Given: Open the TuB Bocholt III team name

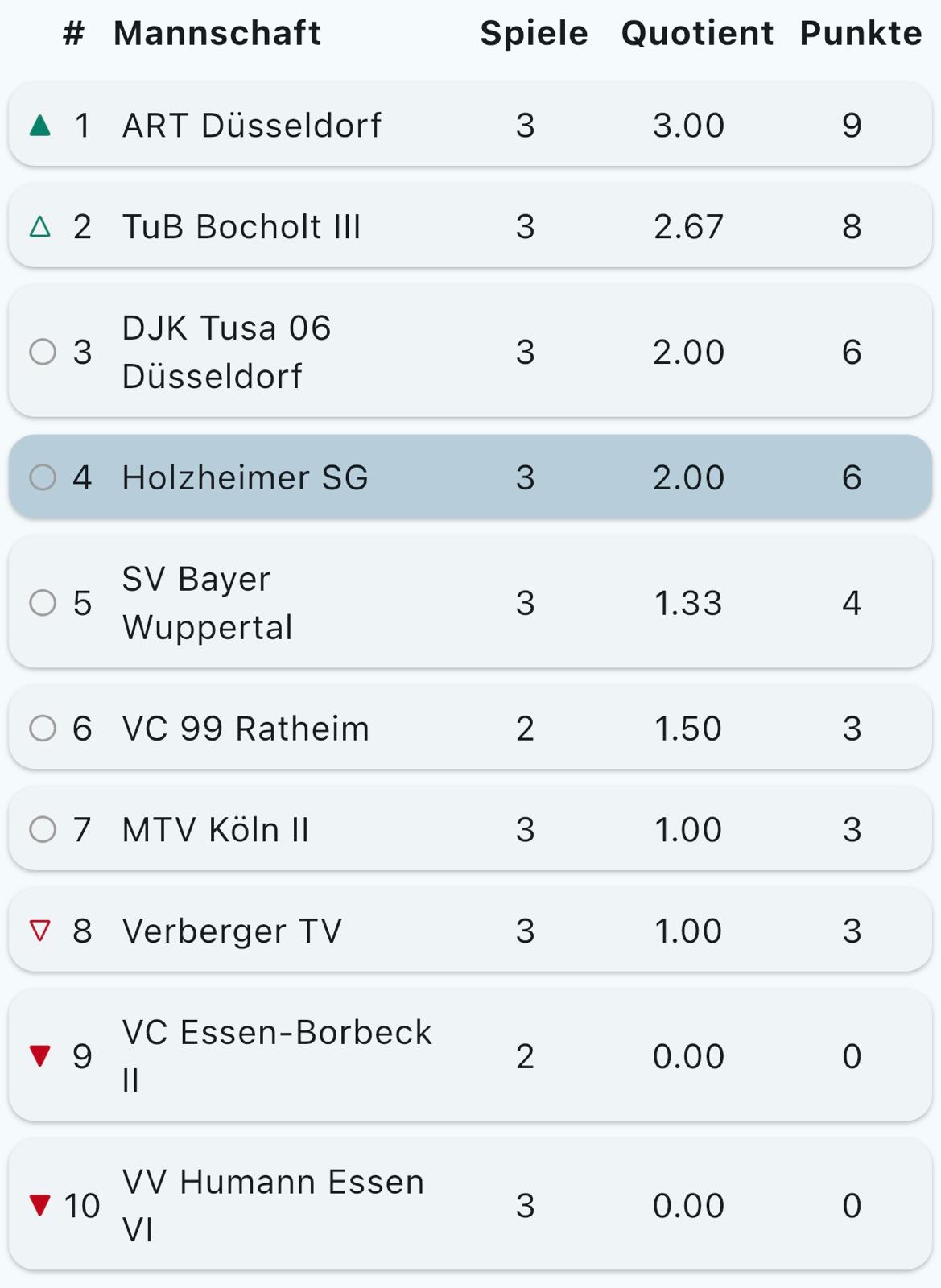Looking at the screenshot, I should point(241,227).
